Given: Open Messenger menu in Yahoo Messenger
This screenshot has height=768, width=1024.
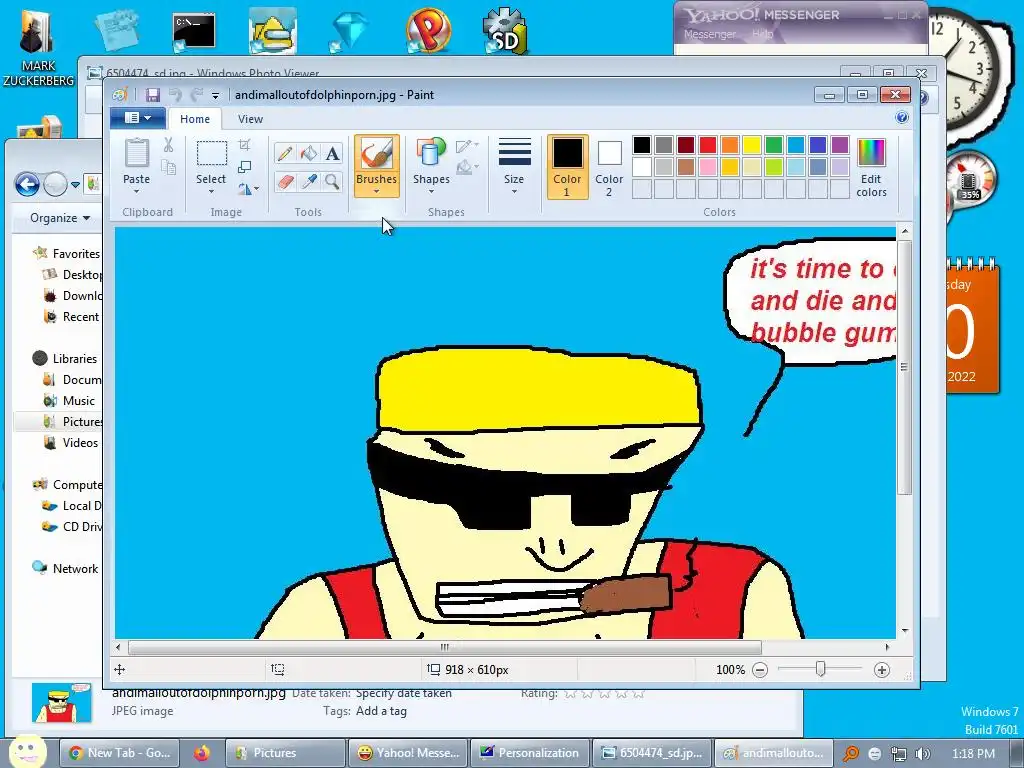Looking at the screenshot, I should tap(709, 34).
